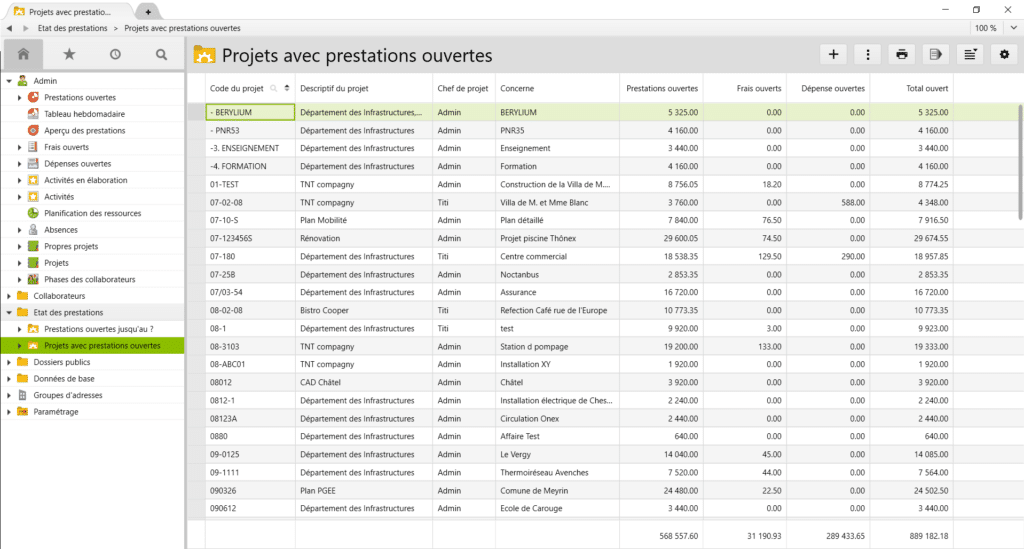Click the Groupes d'adresses icon
This screenshot has height=549, width=1024.
coord(23,395)
